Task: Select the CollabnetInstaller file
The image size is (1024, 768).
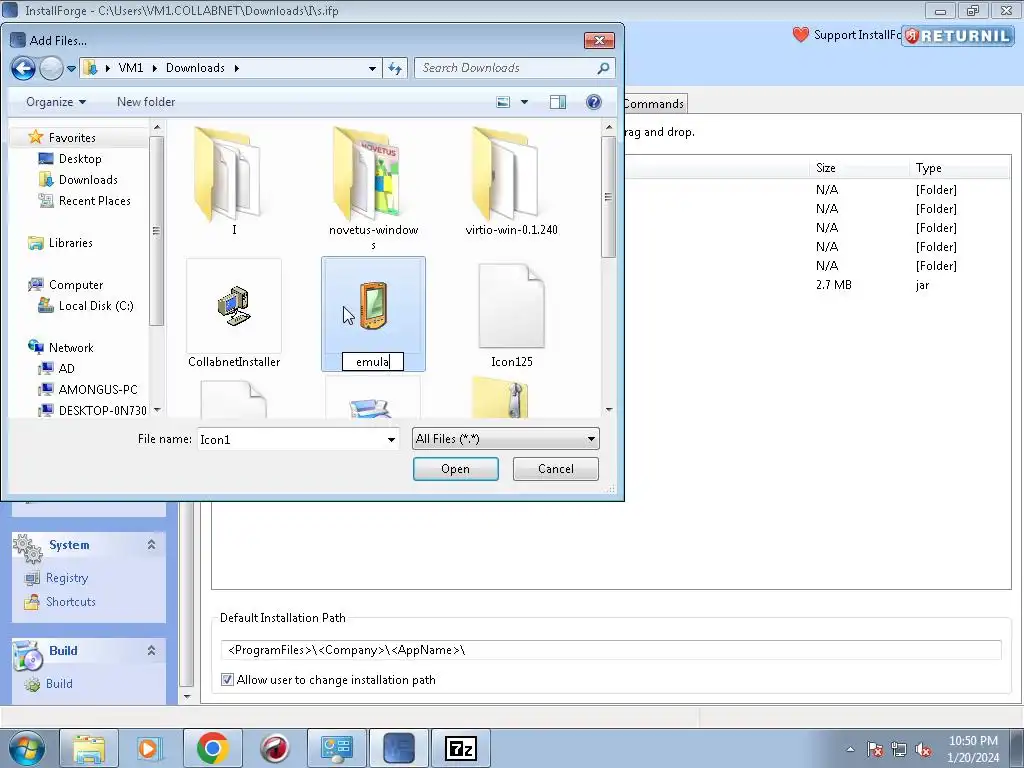Action: coord(234,315)
